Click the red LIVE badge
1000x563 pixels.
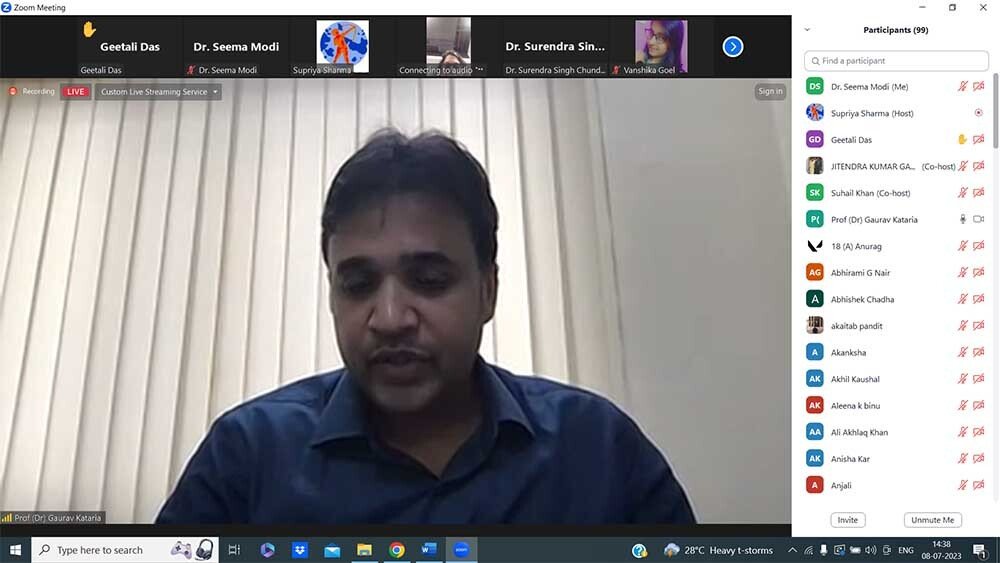coord(74,92)
